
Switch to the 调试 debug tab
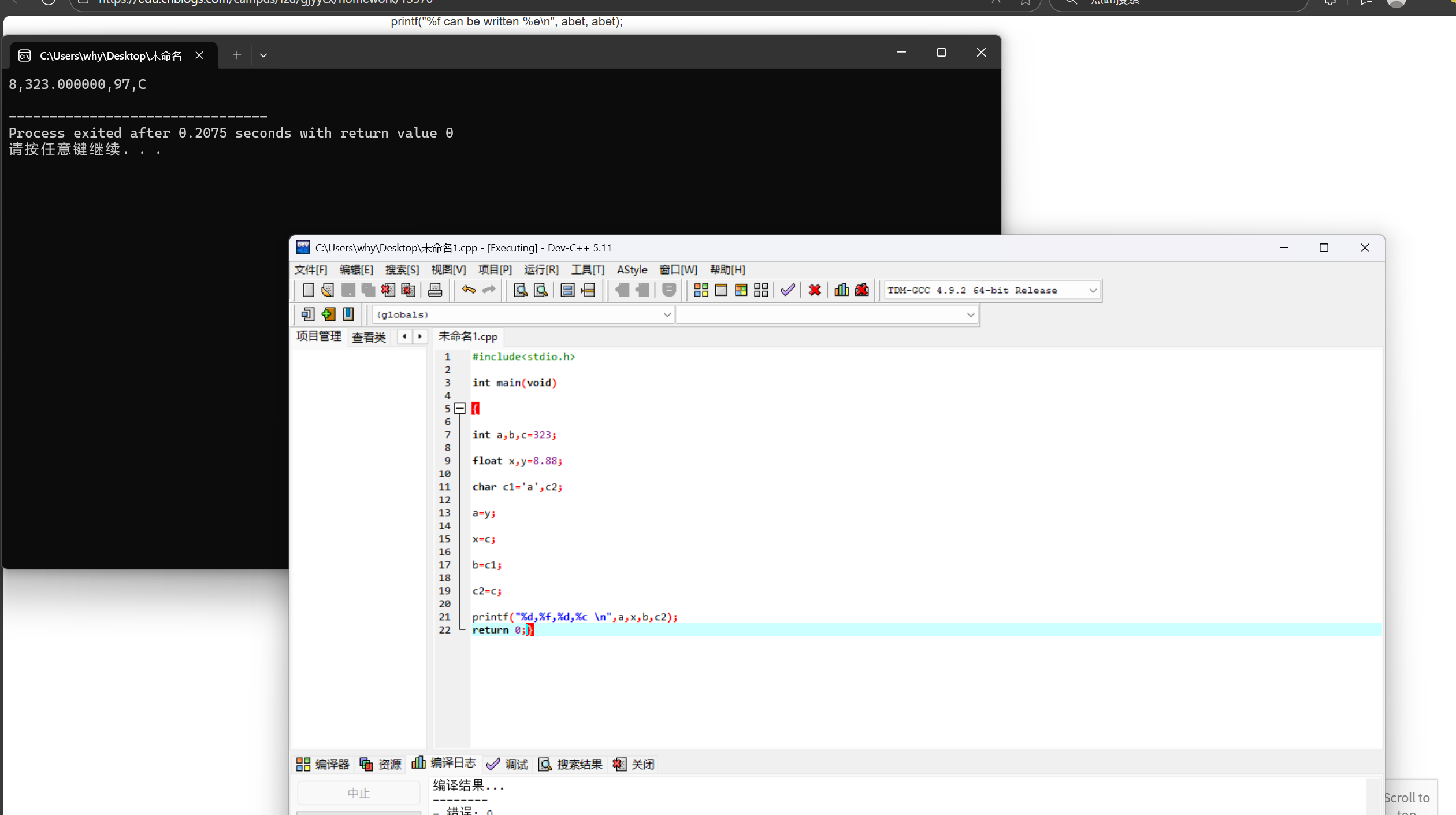(x=507, y=765)
